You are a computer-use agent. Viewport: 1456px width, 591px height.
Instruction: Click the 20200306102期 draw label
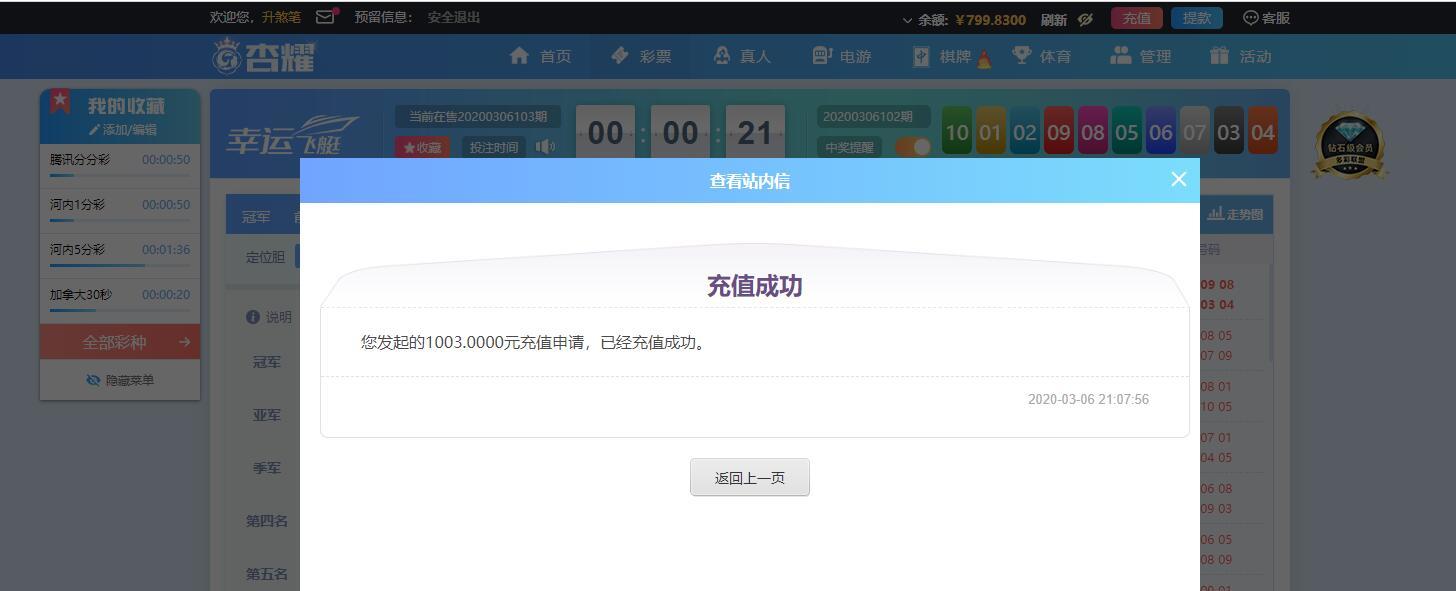coord(875,117)
